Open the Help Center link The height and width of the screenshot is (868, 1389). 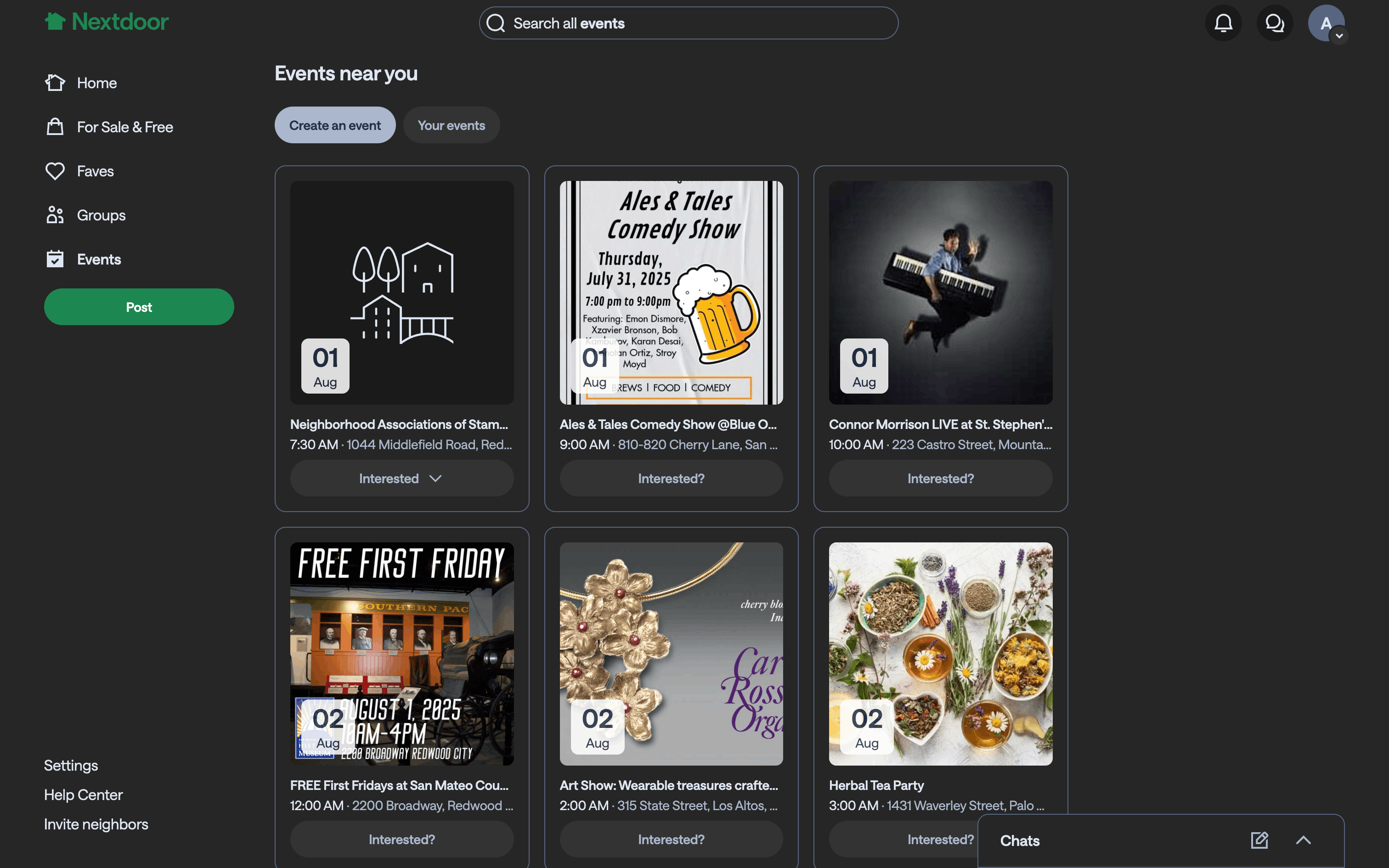click(x=83, y=795)
